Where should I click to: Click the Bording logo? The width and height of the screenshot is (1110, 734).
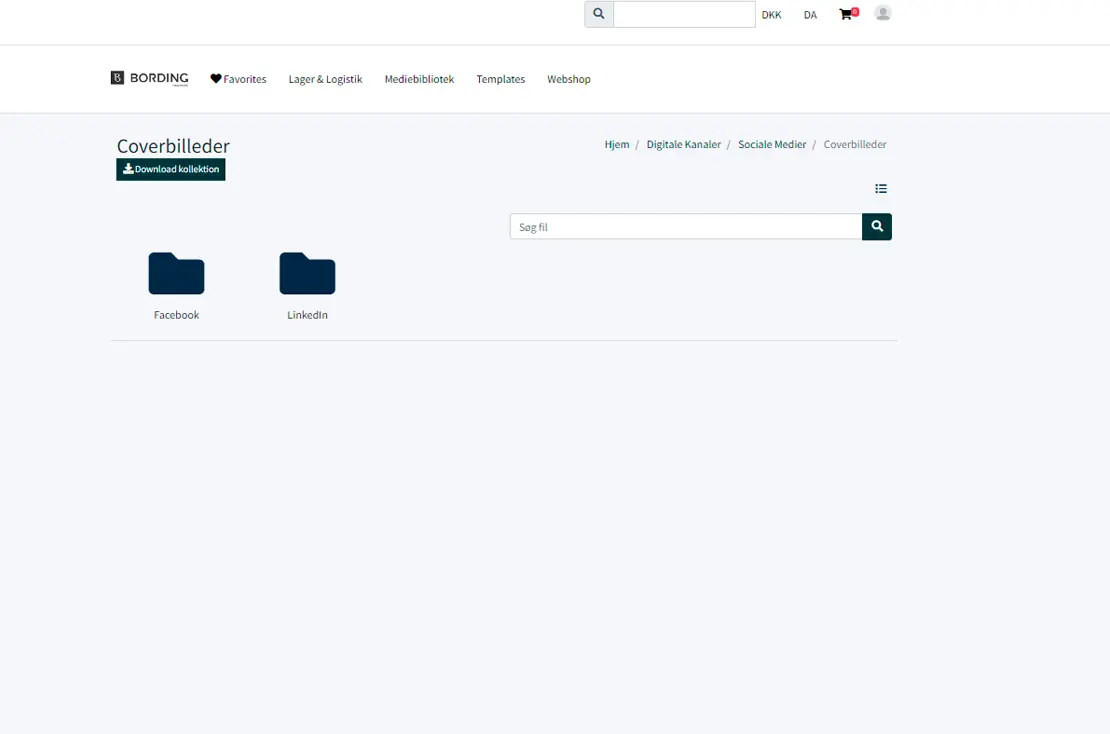150,78
